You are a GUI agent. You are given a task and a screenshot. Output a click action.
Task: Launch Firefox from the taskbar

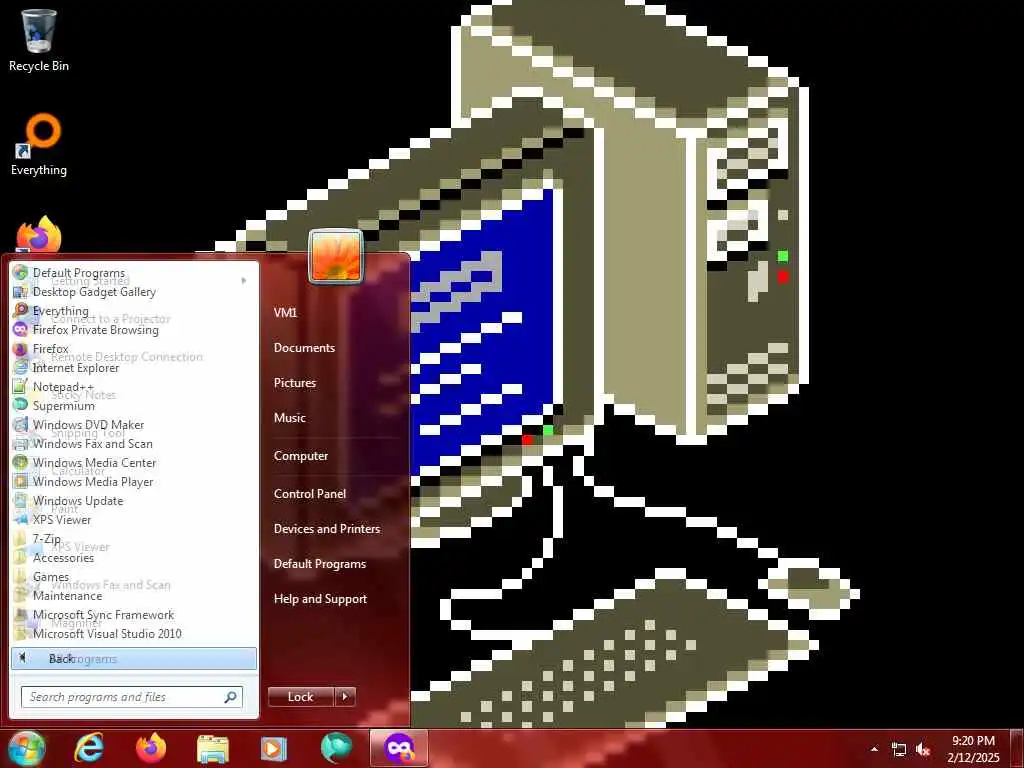pyautogui.click(x=151, y=748)
